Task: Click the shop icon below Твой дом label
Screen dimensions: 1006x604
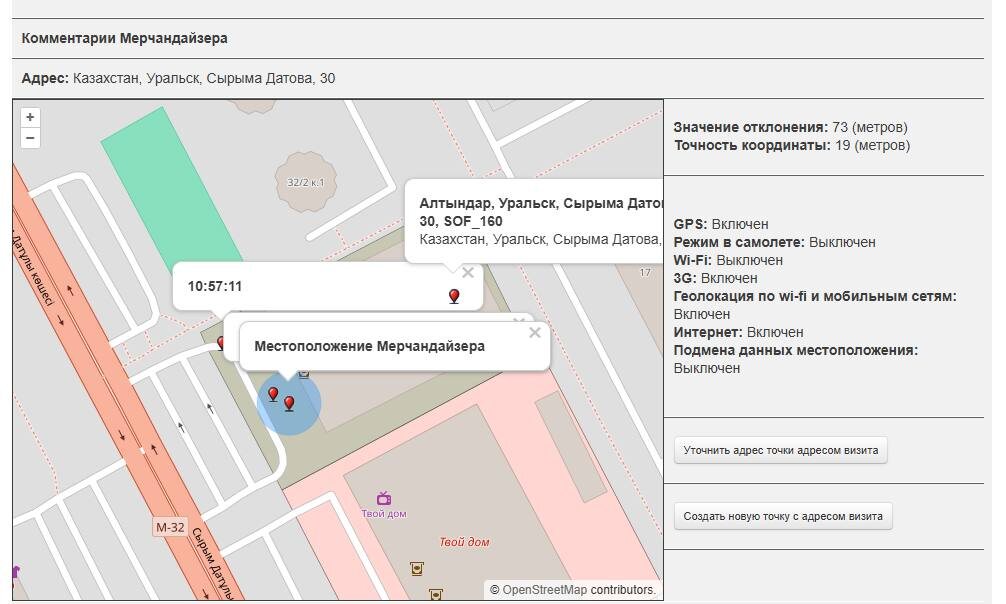Action: [417, 568]
